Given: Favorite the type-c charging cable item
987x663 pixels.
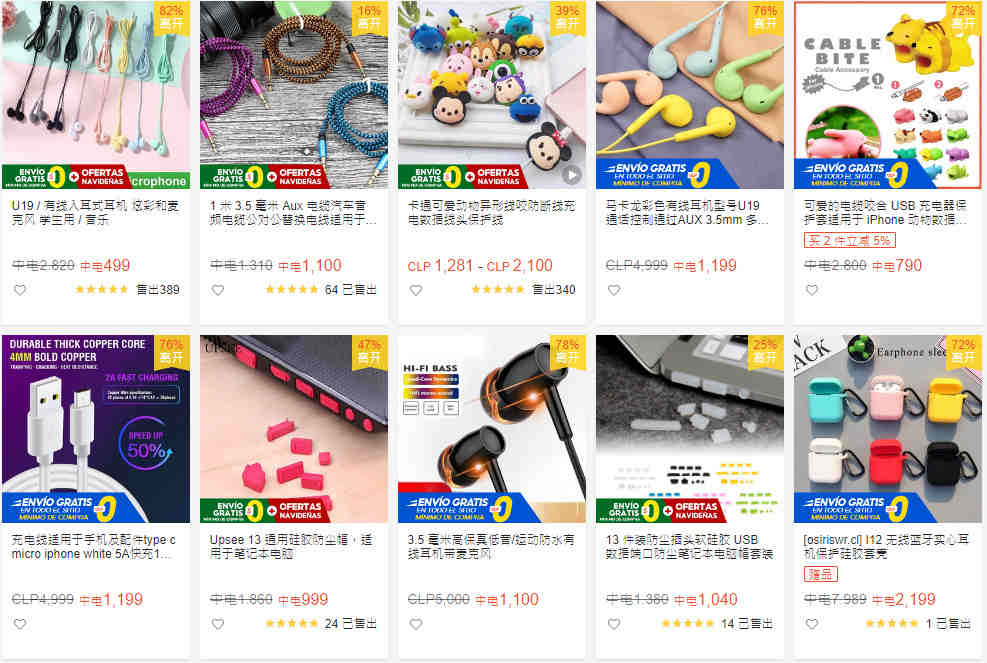Looking at the screenshot, I should pos(20,624).
